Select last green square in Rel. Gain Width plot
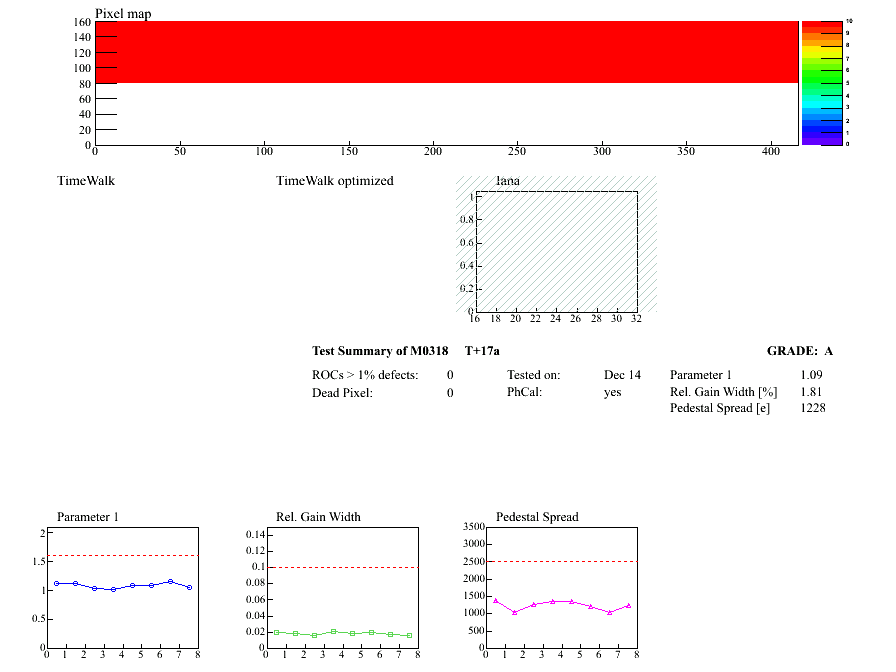Screen dimensions: 896x672 pyautogui.click(x=409, y=635)
